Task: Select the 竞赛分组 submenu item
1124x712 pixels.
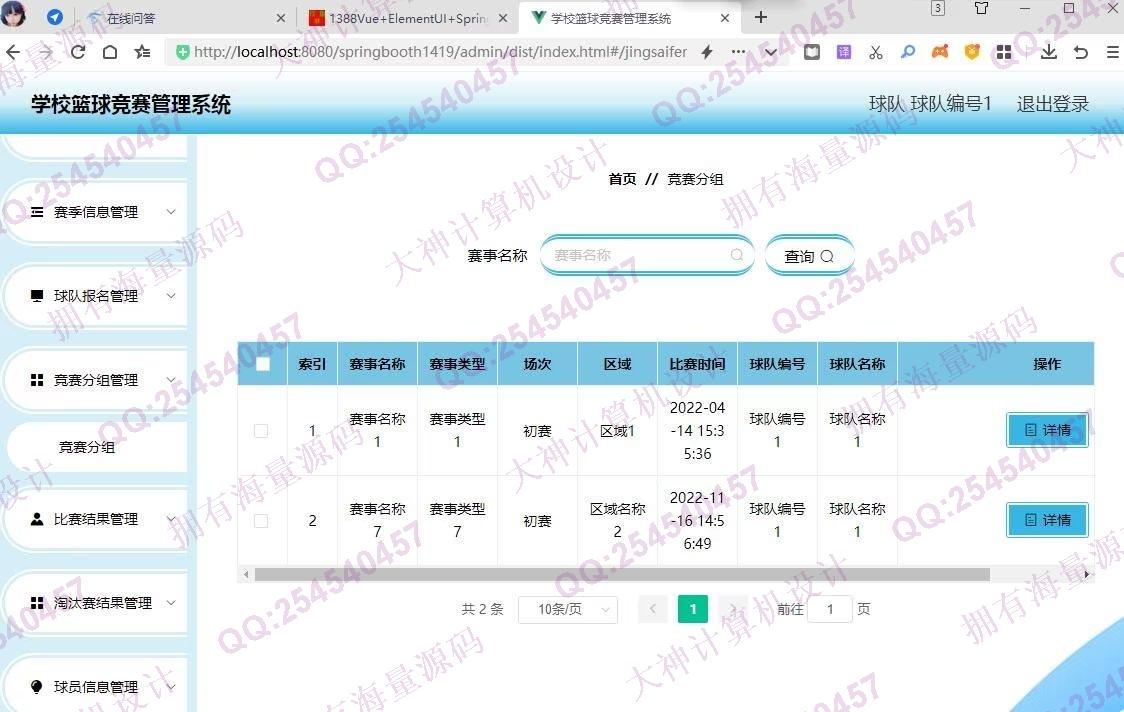Action: coord(87,447)
